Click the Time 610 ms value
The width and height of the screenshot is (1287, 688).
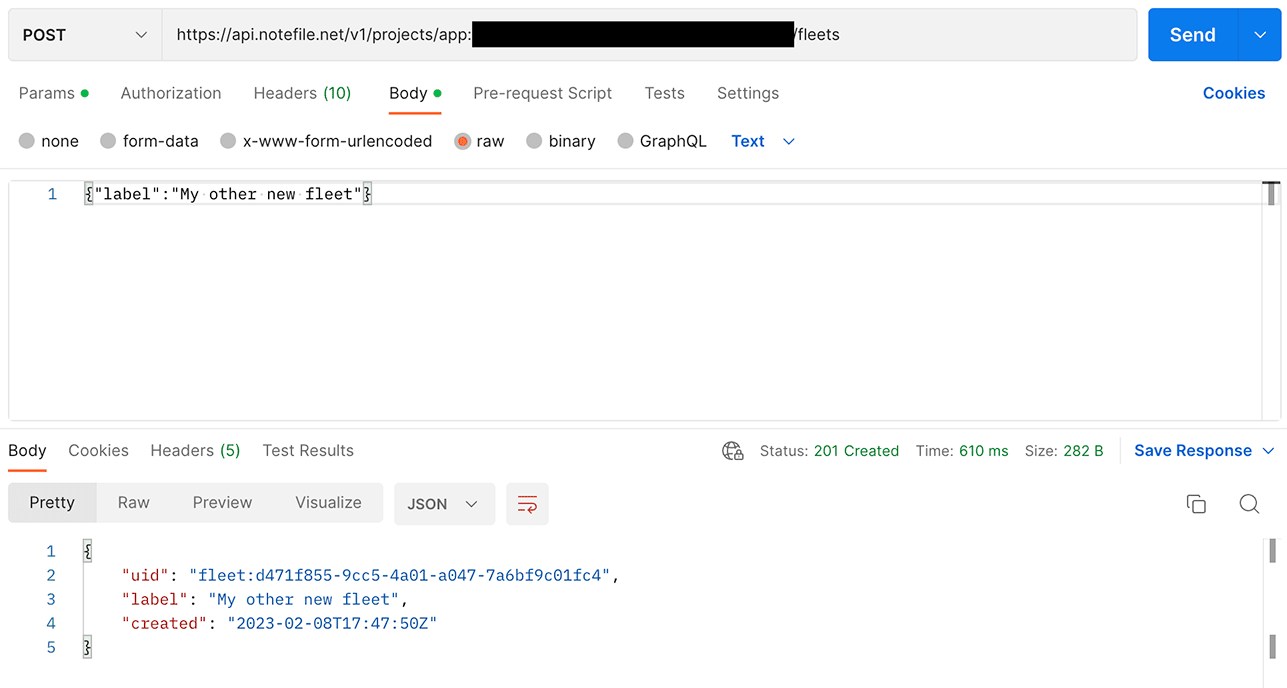(x=983, y=451)
